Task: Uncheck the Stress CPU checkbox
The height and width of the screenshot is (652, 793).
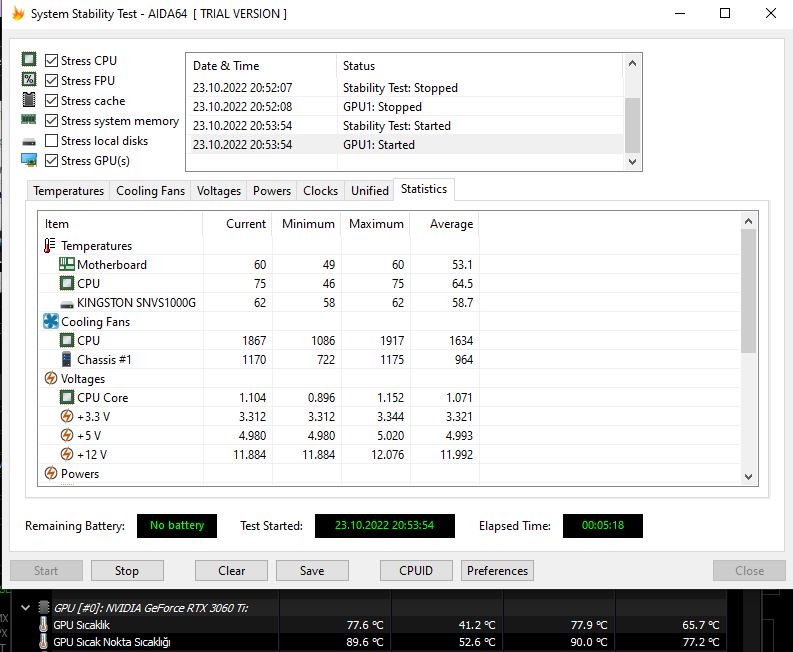Action: [51, 61]
